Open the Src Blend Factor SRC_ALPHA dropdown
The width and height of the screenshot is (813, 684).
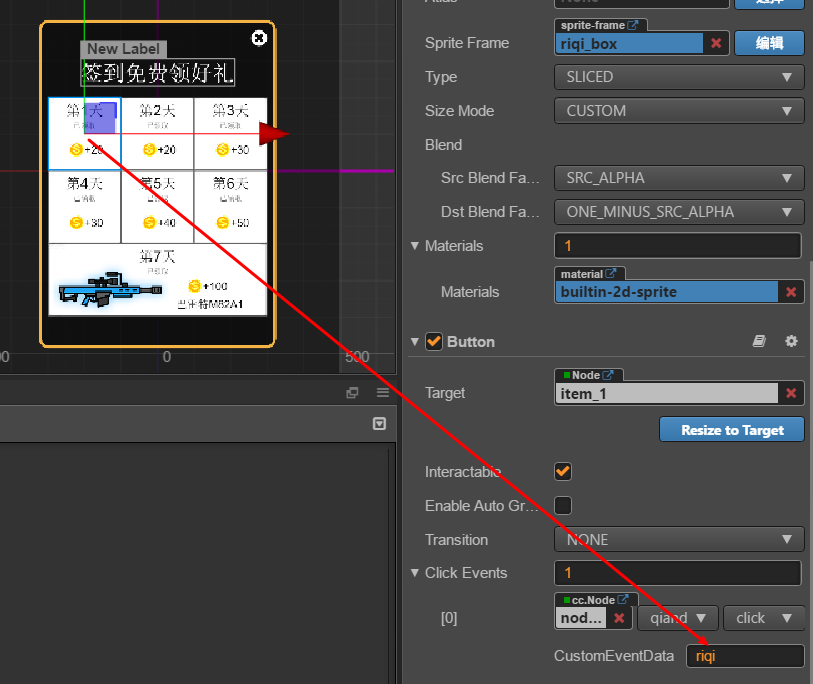tap(679, 178)
